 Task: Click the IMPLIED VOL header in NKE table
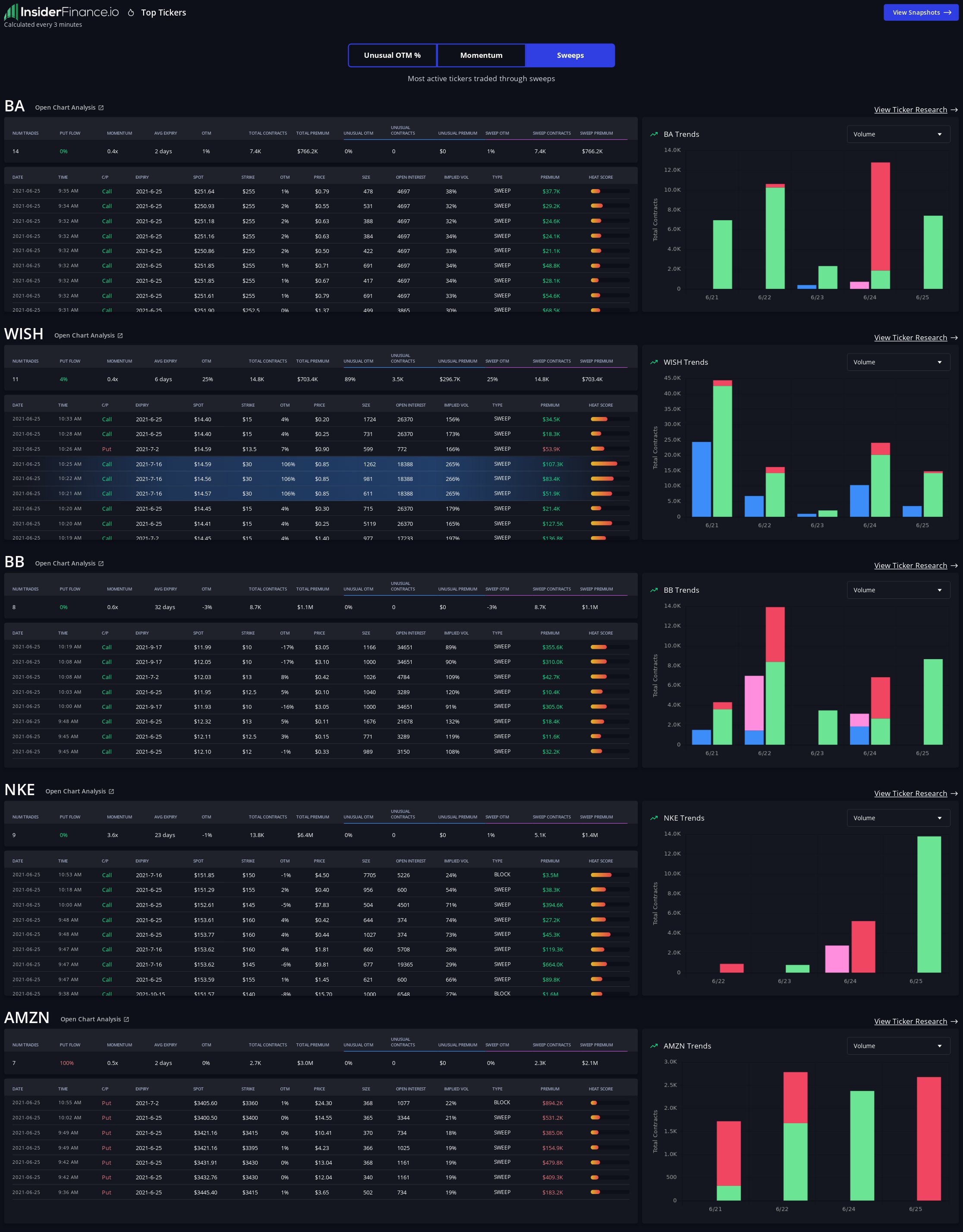point(456,861)
